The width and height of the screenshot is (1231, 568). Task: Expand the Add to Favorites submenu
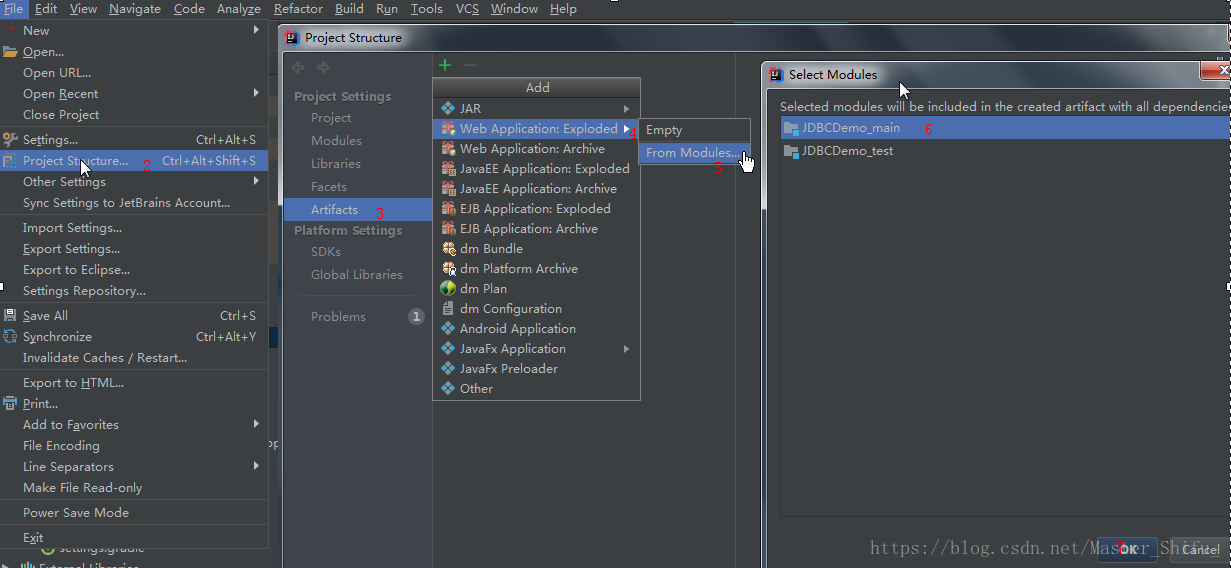(x=257, y=424)
